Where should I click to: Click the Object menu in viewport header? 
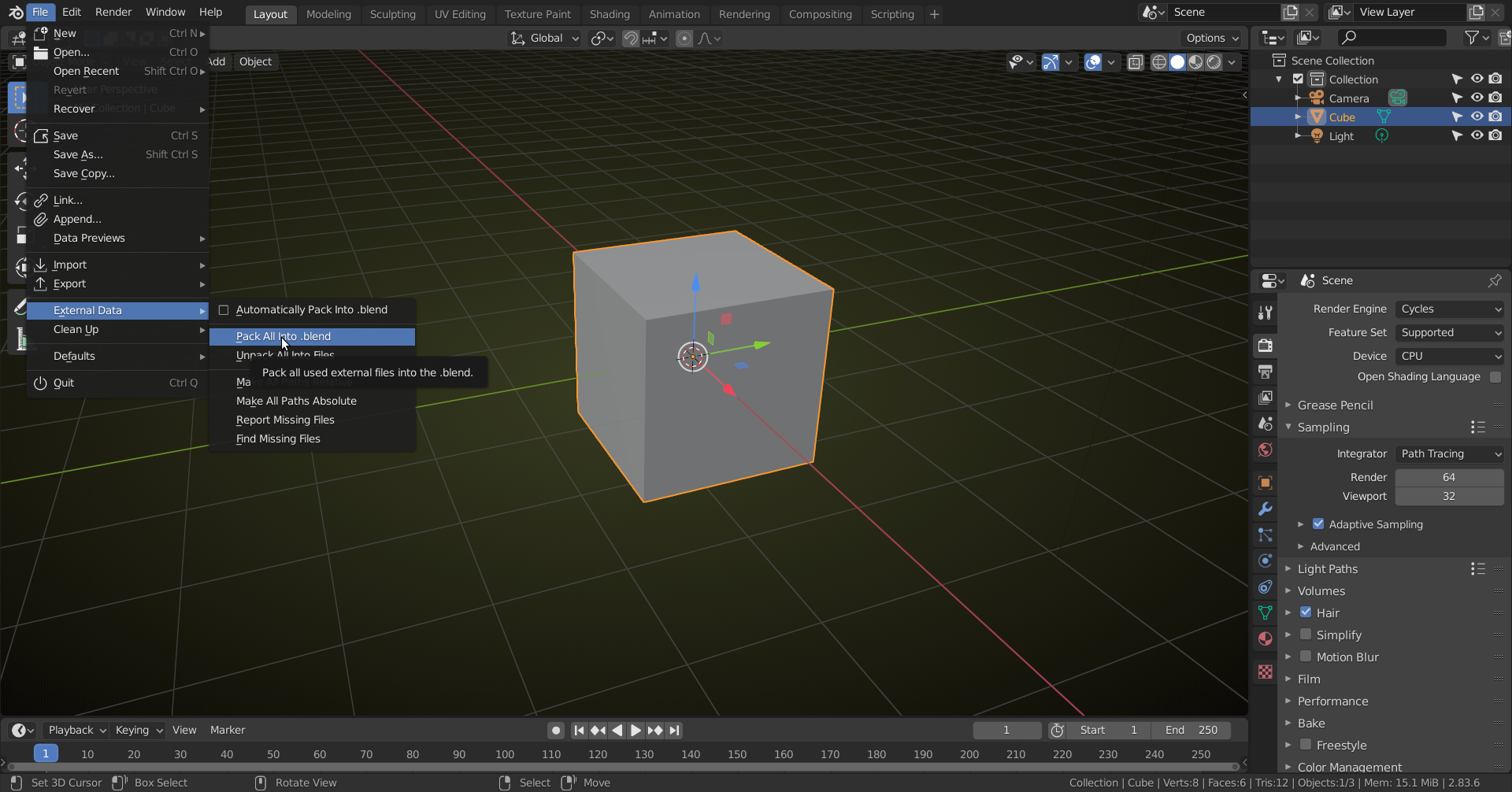coord(255,62)
